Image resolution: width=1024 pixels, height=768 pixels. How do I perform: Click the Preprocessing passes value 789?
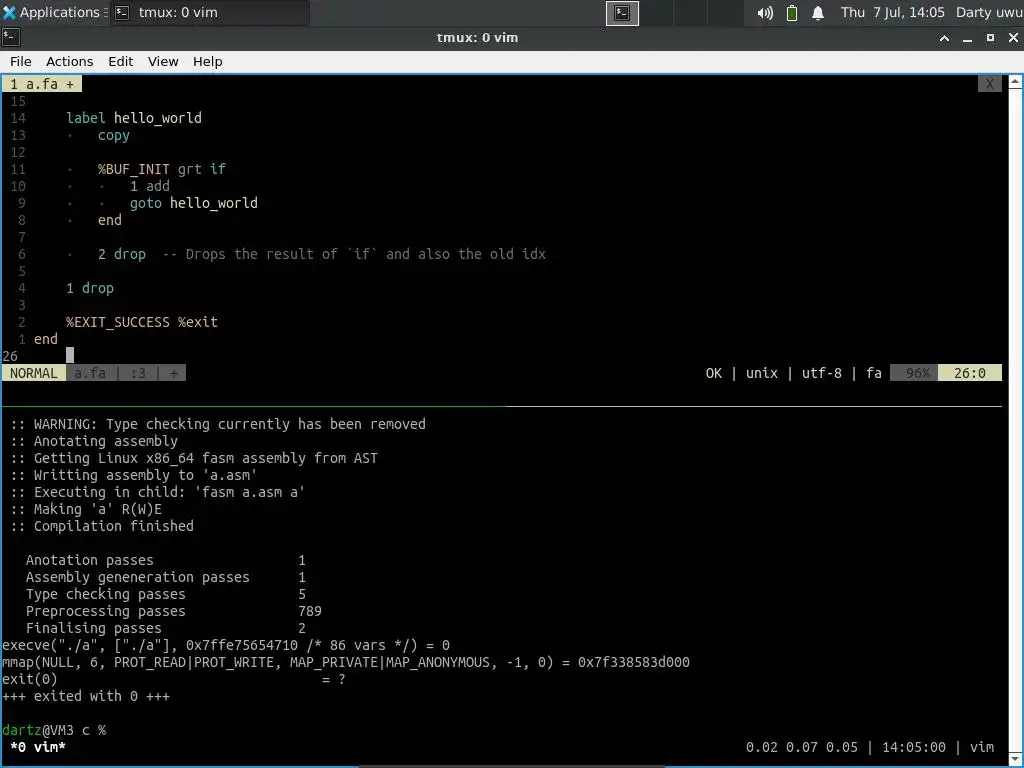pos(310,611)
